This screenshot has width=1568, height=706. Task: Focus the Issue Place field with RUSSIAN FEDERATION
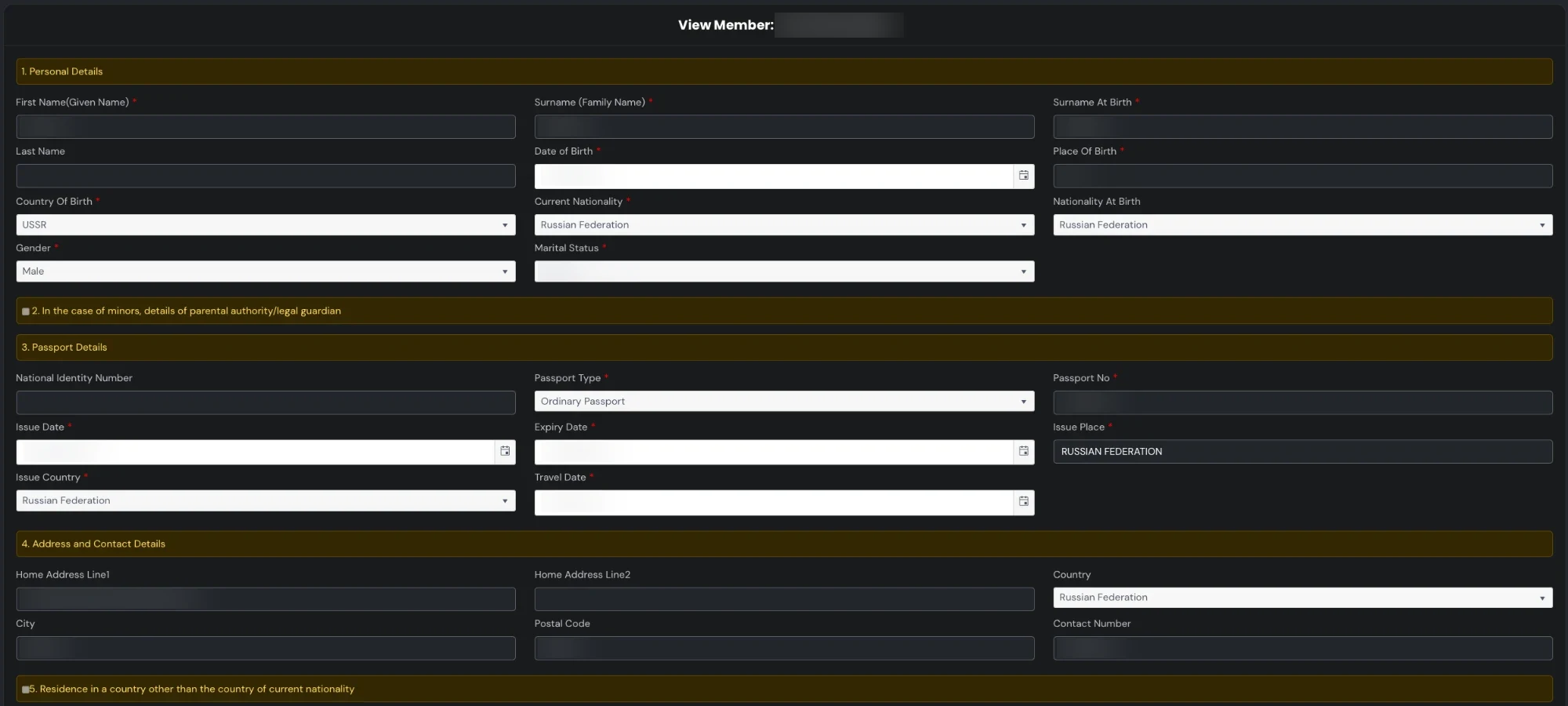point(1302,452)
